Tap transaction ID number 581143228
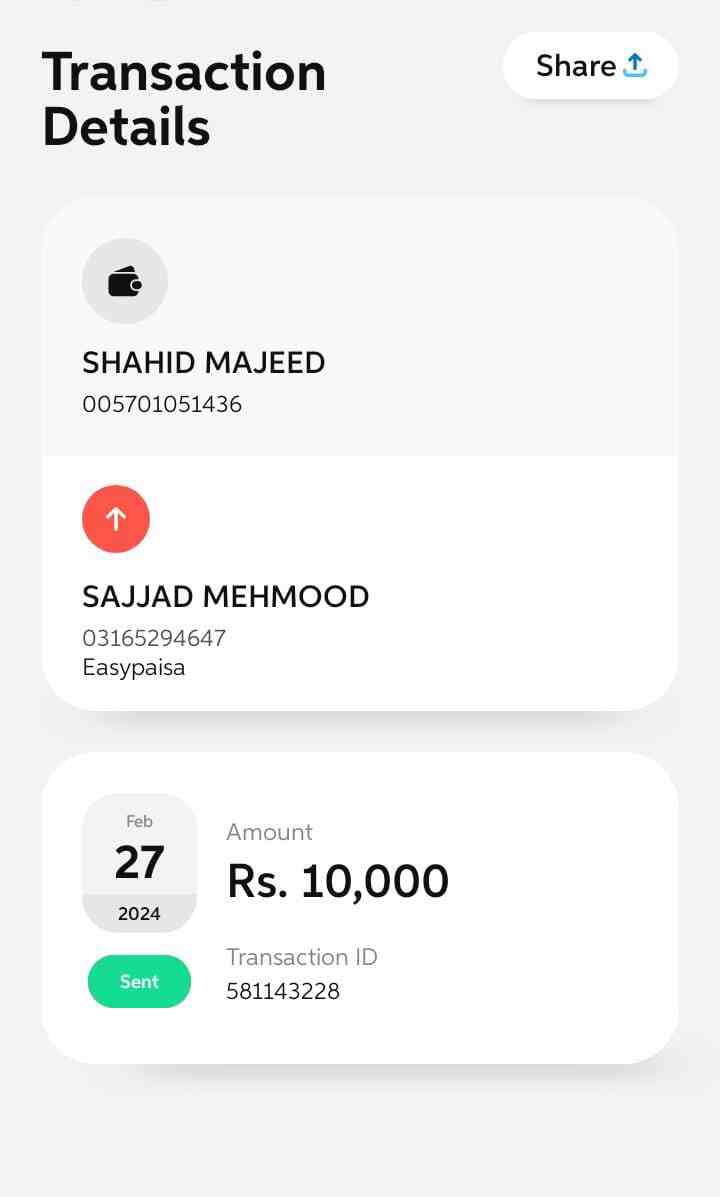This screenshot has height=1197, width=720. pyautogui.click(x=283, y=992)
